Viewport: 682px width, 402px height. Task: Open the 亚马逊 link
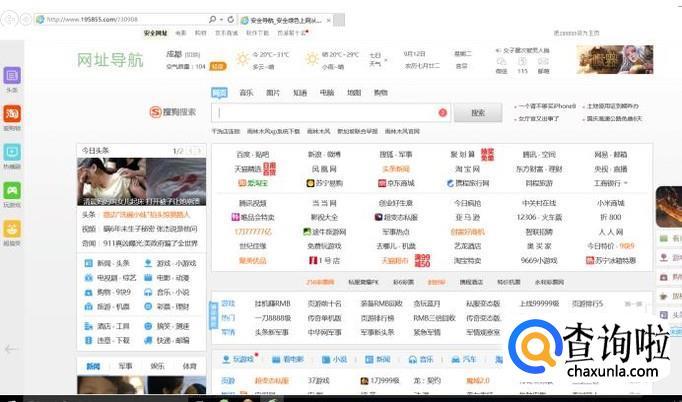click(x=468, y=217)
